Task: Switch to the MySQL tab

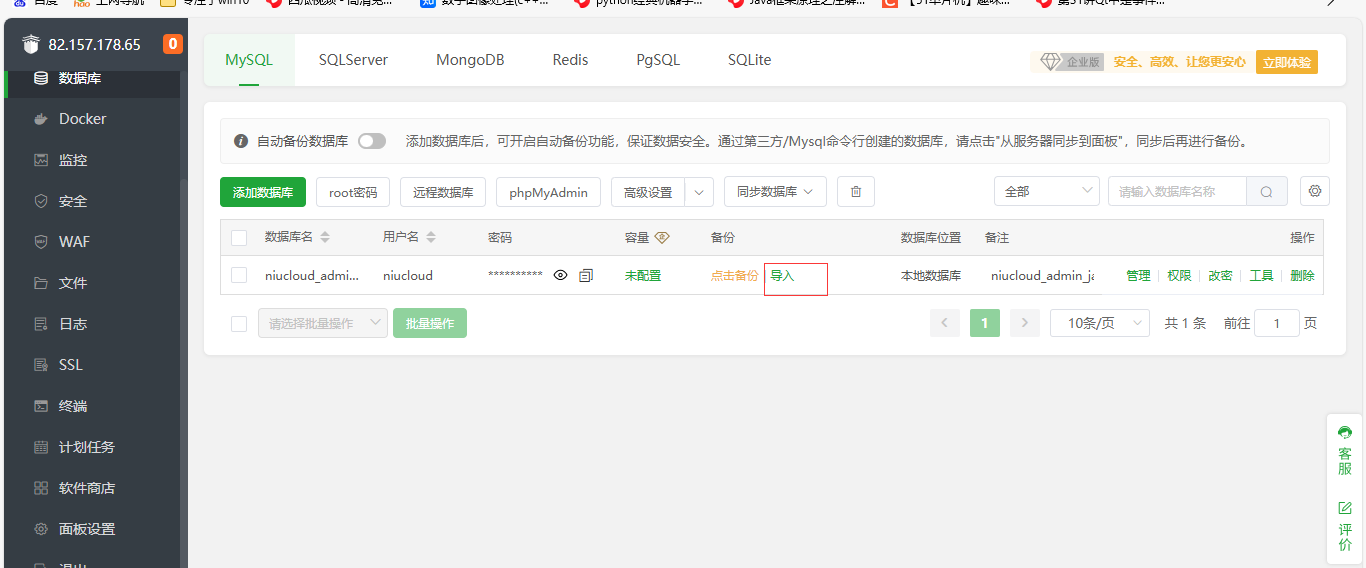Action: pyautogui.click(x=249, y=60)
